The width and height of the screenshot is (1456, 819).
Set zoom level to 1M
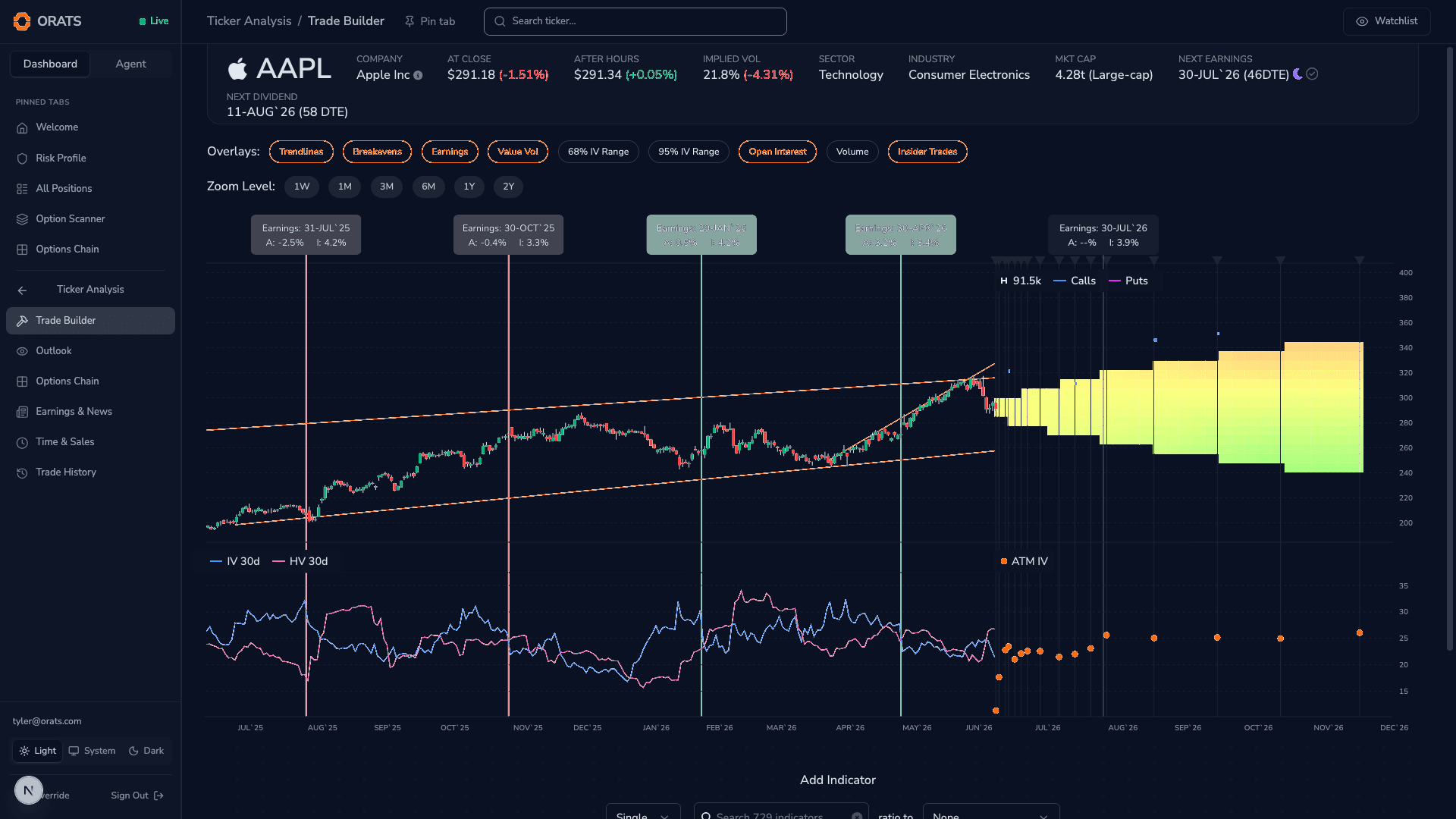point(345,187)
